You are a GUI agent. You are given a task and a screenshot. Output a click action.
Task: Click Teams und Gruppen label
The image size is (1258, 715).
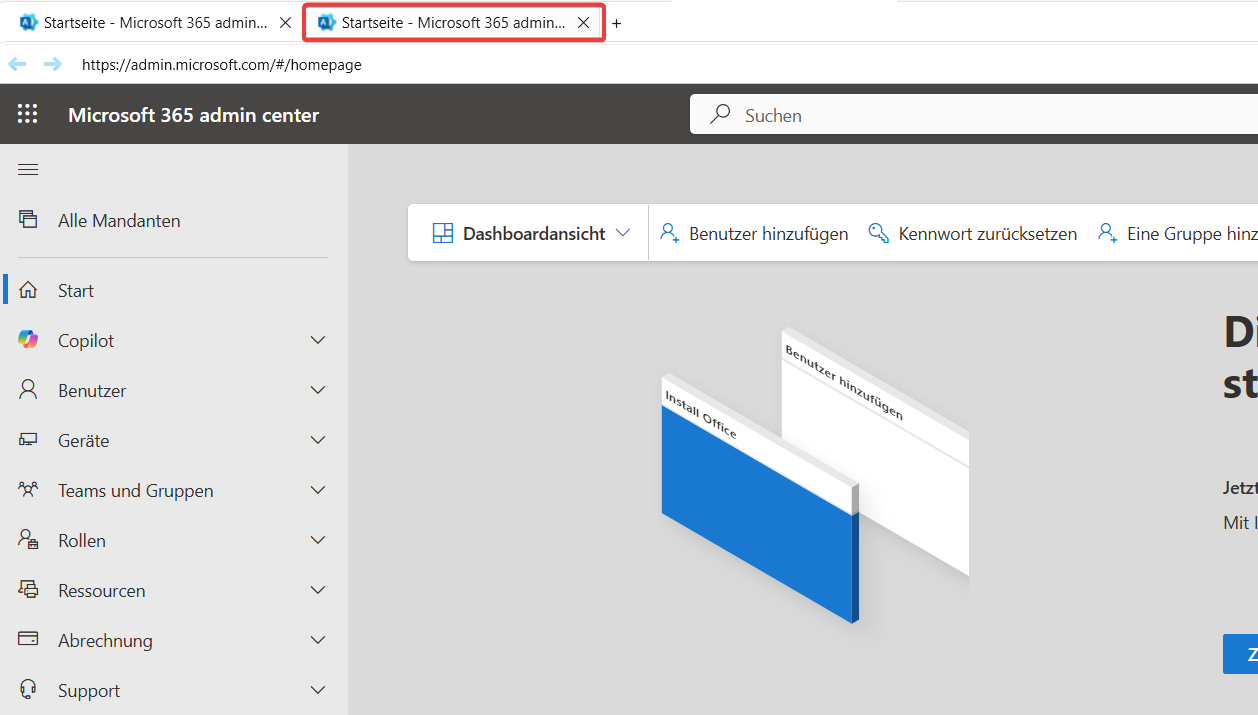(x=136, y=491)
